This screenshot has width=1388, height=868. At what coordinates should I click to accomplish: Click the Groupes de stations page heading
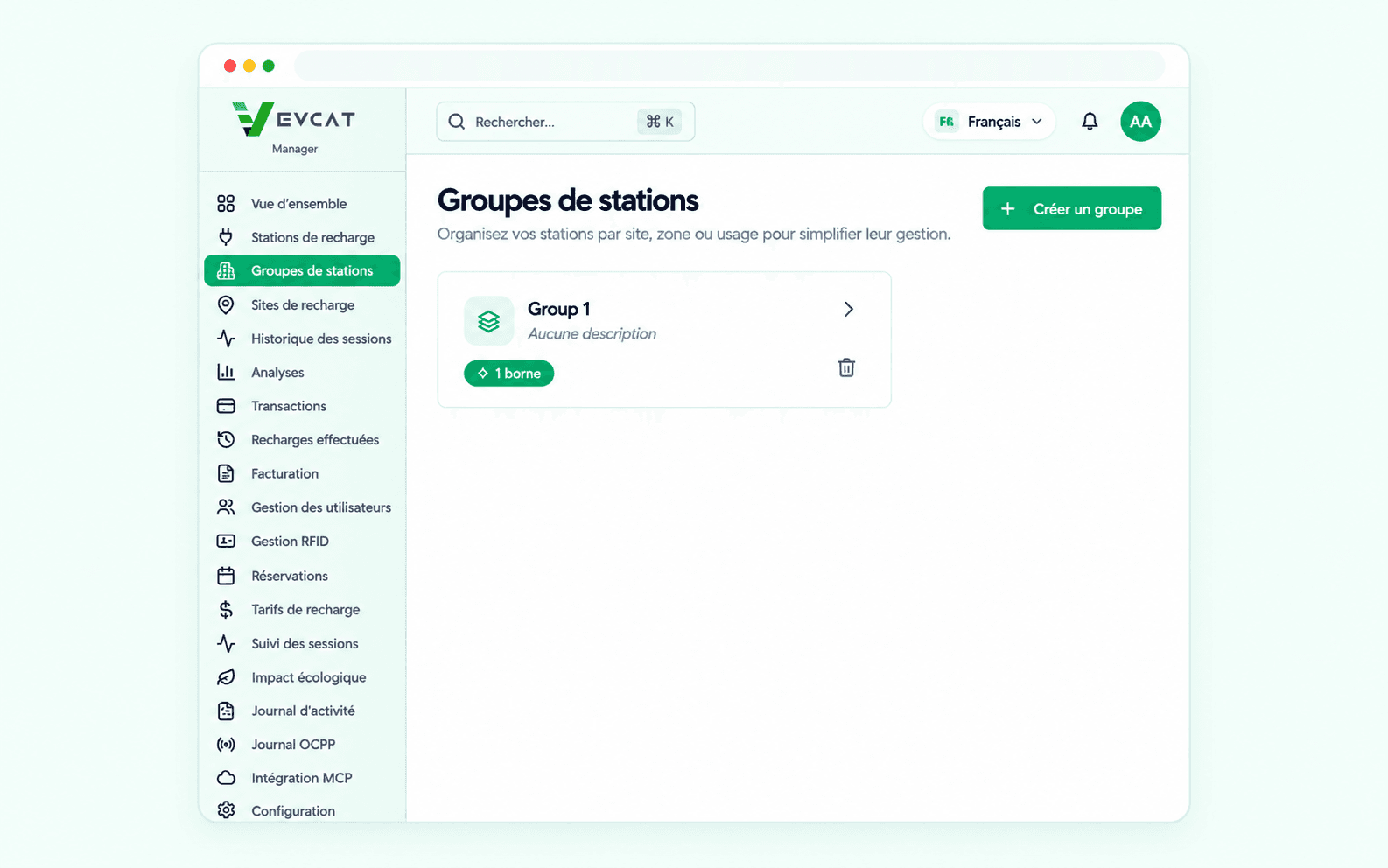(x=568, y=200)
